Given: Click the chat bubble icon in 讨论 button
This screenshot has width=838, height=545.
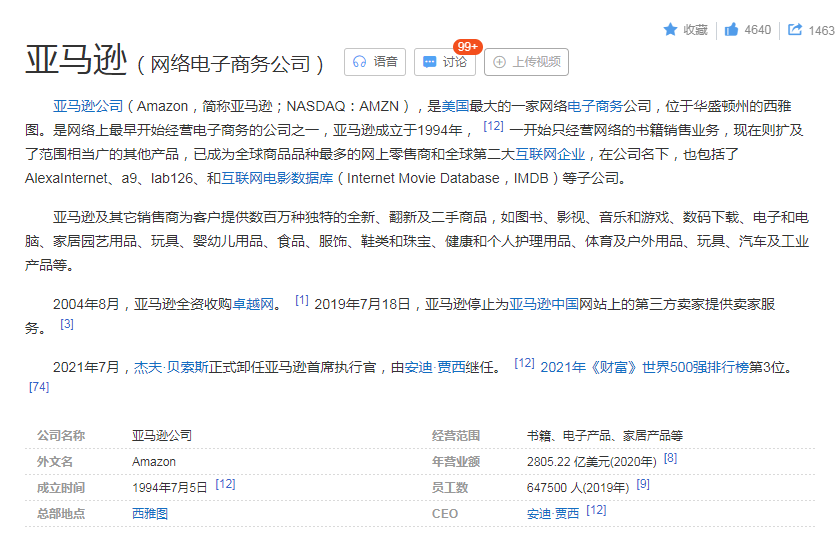Looking at the screenshot, I should pyautogui.click(x=429, y=62).
